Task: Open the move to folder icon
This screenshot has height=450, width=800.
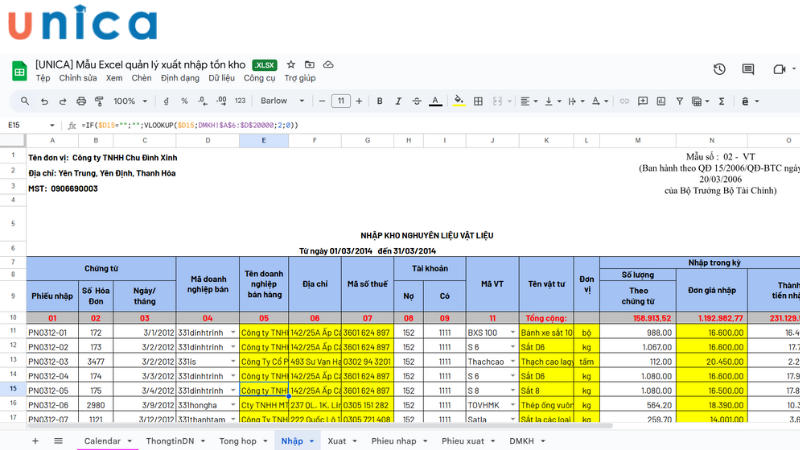Action: click(309, 65)
